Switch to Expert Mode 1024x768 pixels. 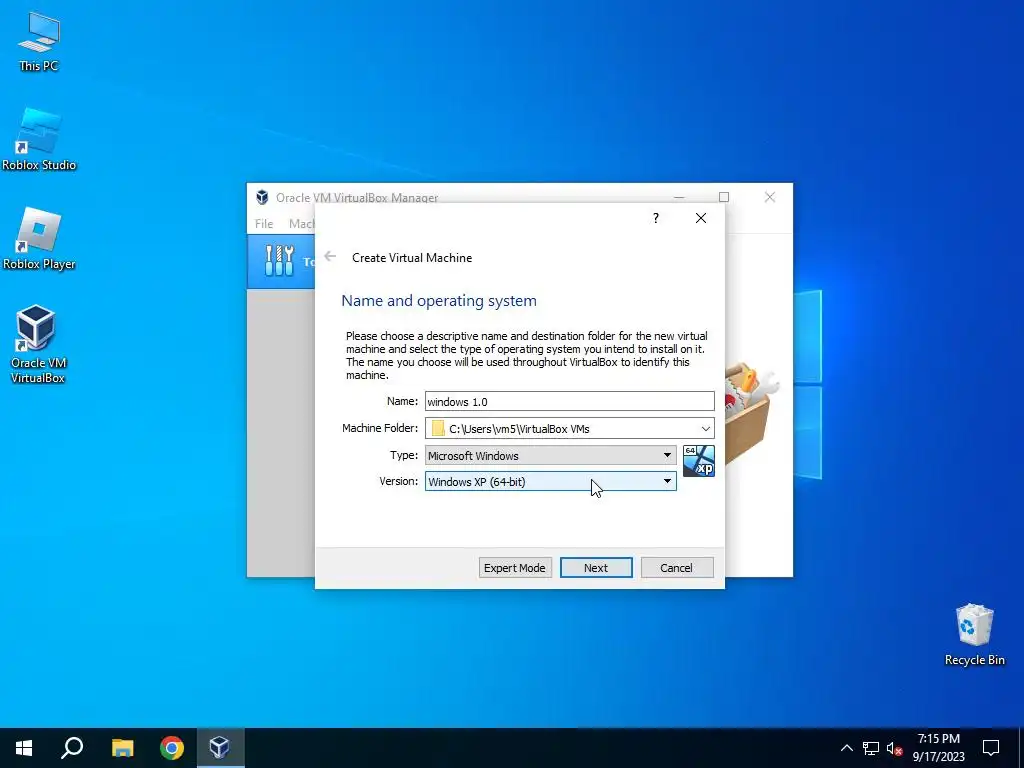pyautogui.click(x=515, y=568)
